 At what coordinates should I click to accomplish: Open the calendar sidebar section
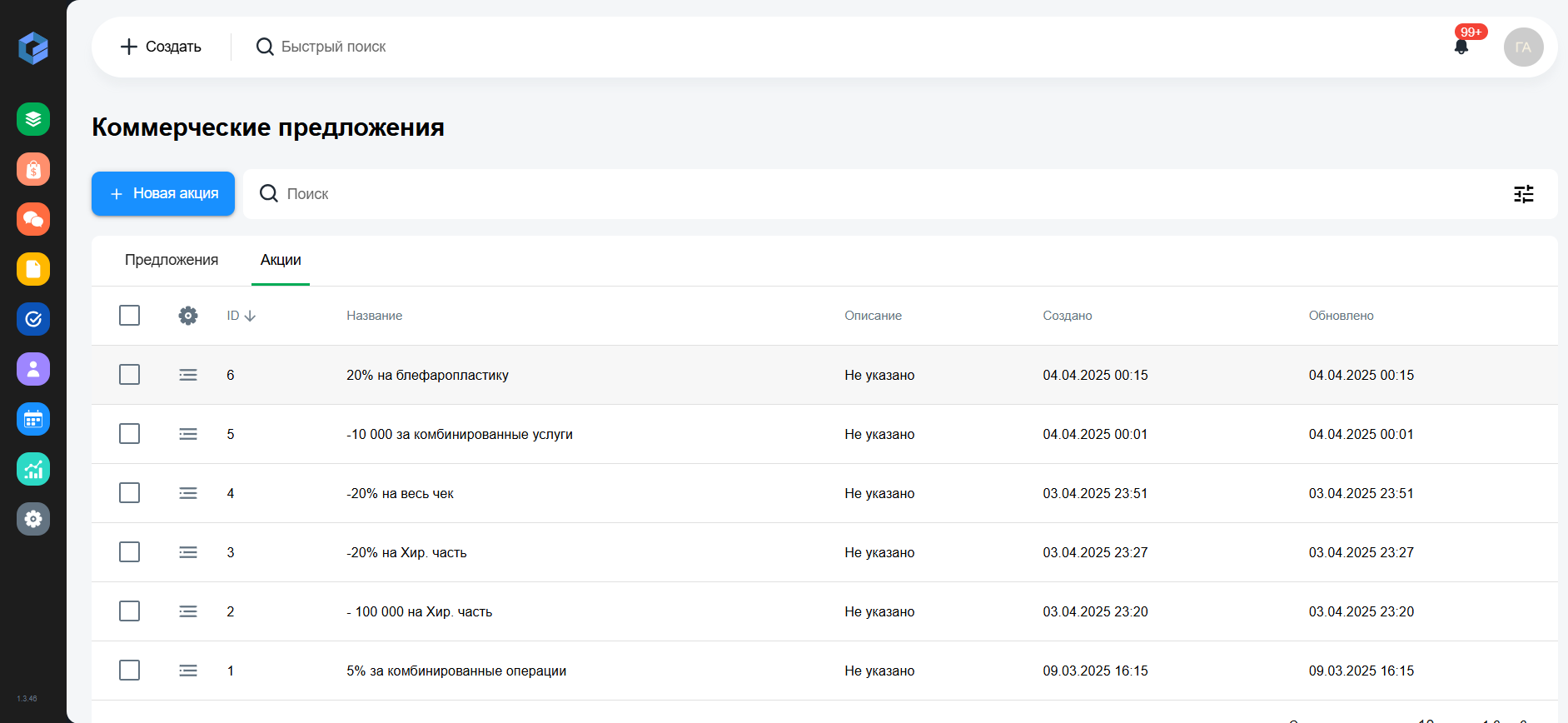point(33,419)
